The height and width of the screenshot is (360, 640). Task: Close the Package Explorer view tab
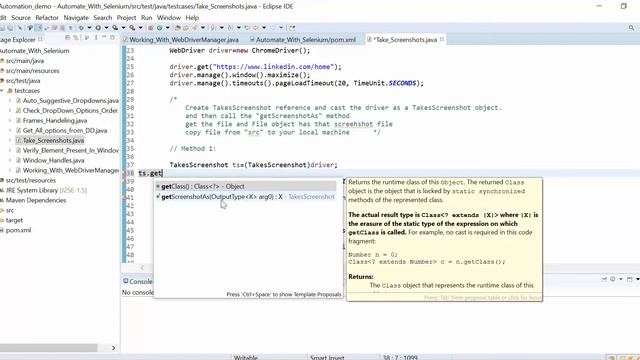click(x=40, y=39)
